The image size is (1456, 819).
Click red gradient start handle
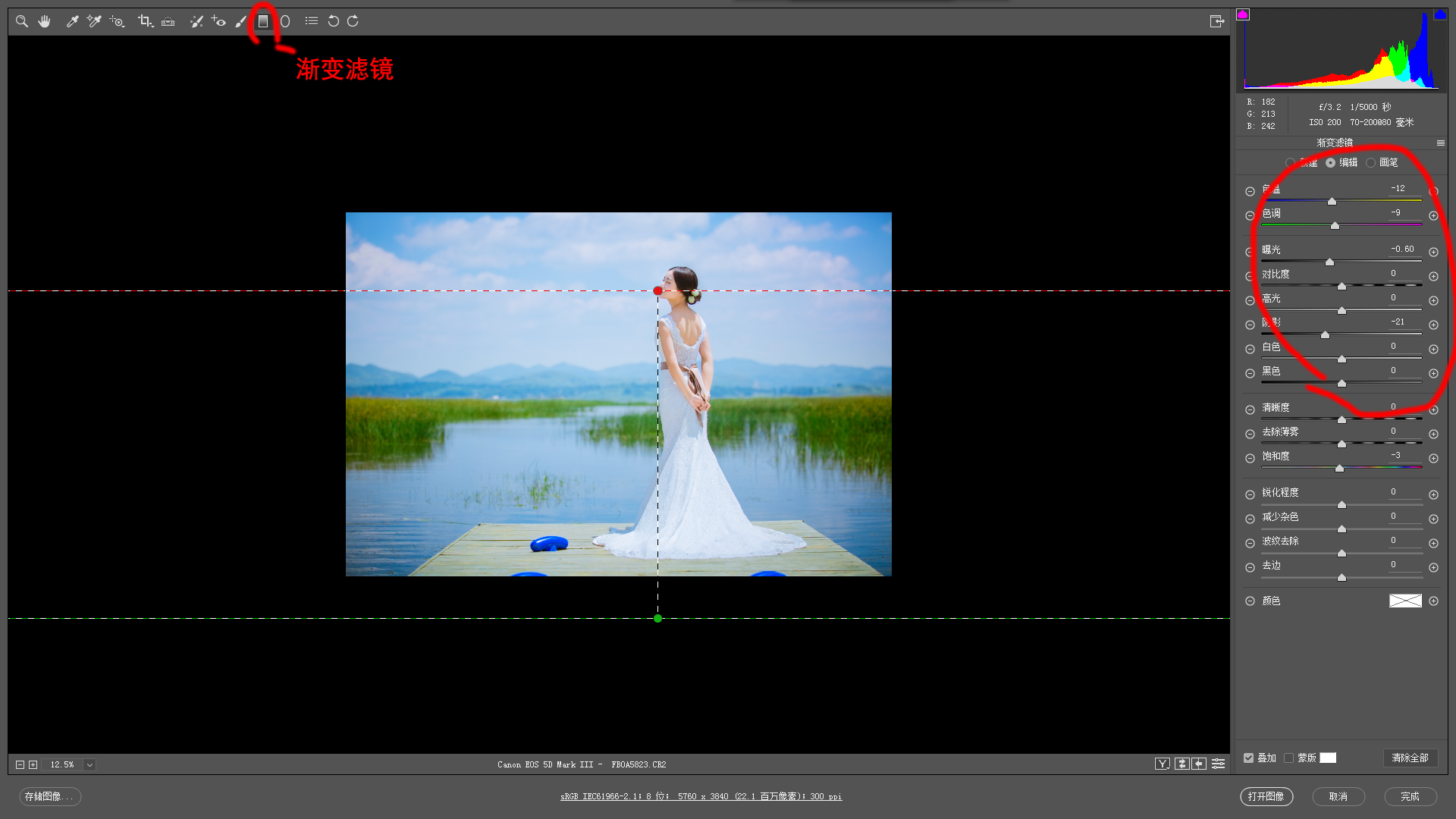pos(657,290)
